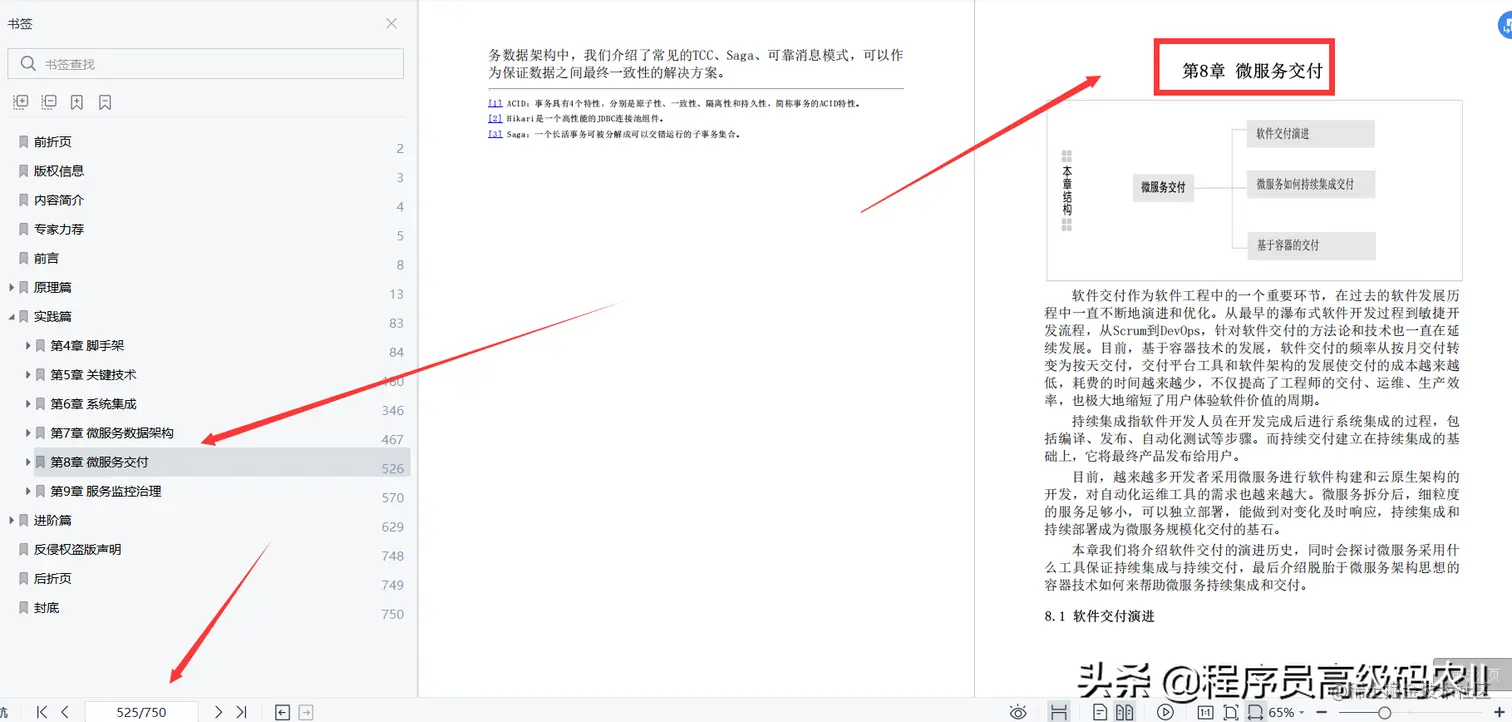Add a new bookmark for current page
The width and height of the screenshot is (1512, 722).
click(76, 101)
